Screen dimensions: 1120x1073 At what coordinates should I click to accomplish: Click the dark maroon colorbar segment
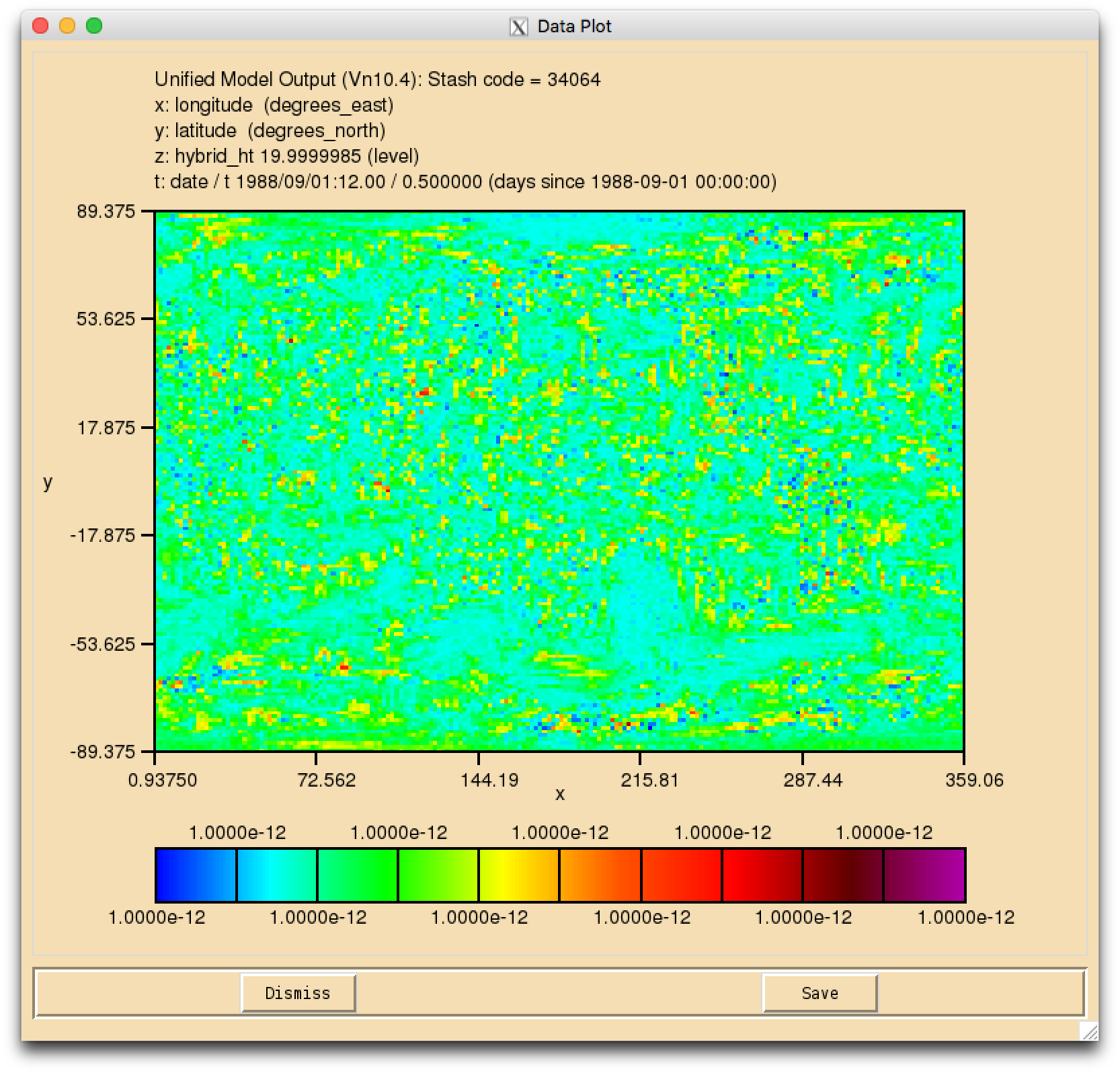pos(843,875)
